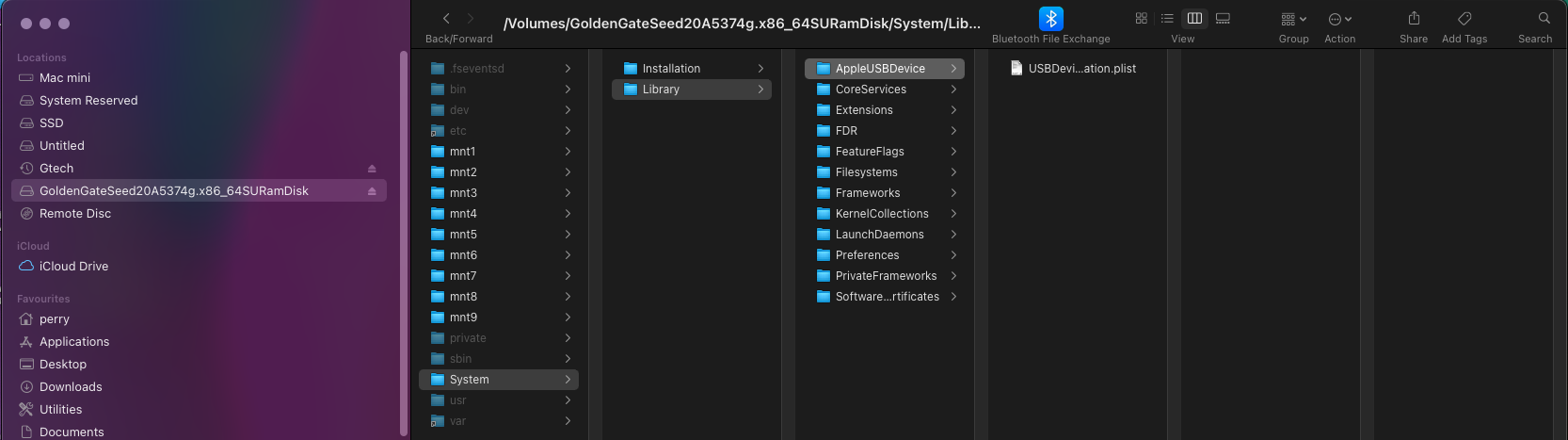Expand chevron next to Frameworks folder
The height and width of the screenshot is (440, 1568).
953,193
